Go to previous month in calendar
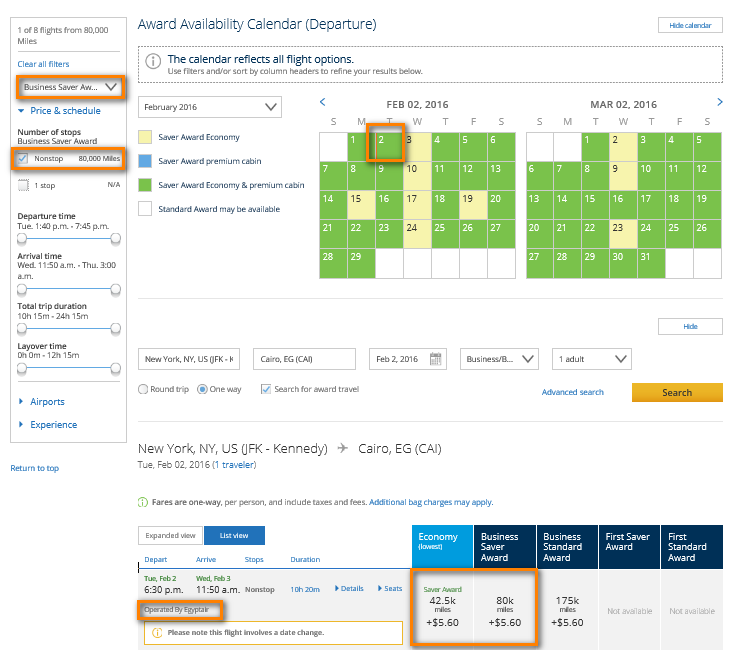750x650 pixels. tap(322, 102)
